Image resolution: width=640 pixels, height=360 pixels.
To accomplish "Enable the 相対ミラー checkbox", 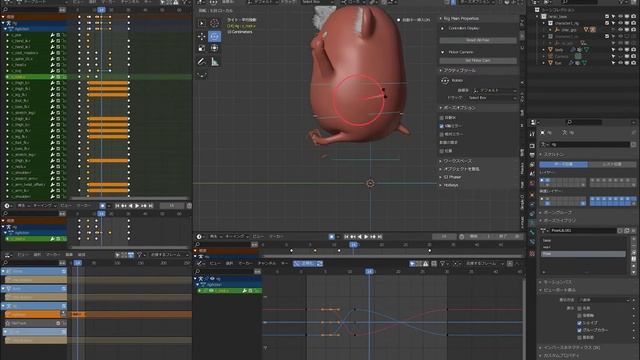I will point(442,134).
